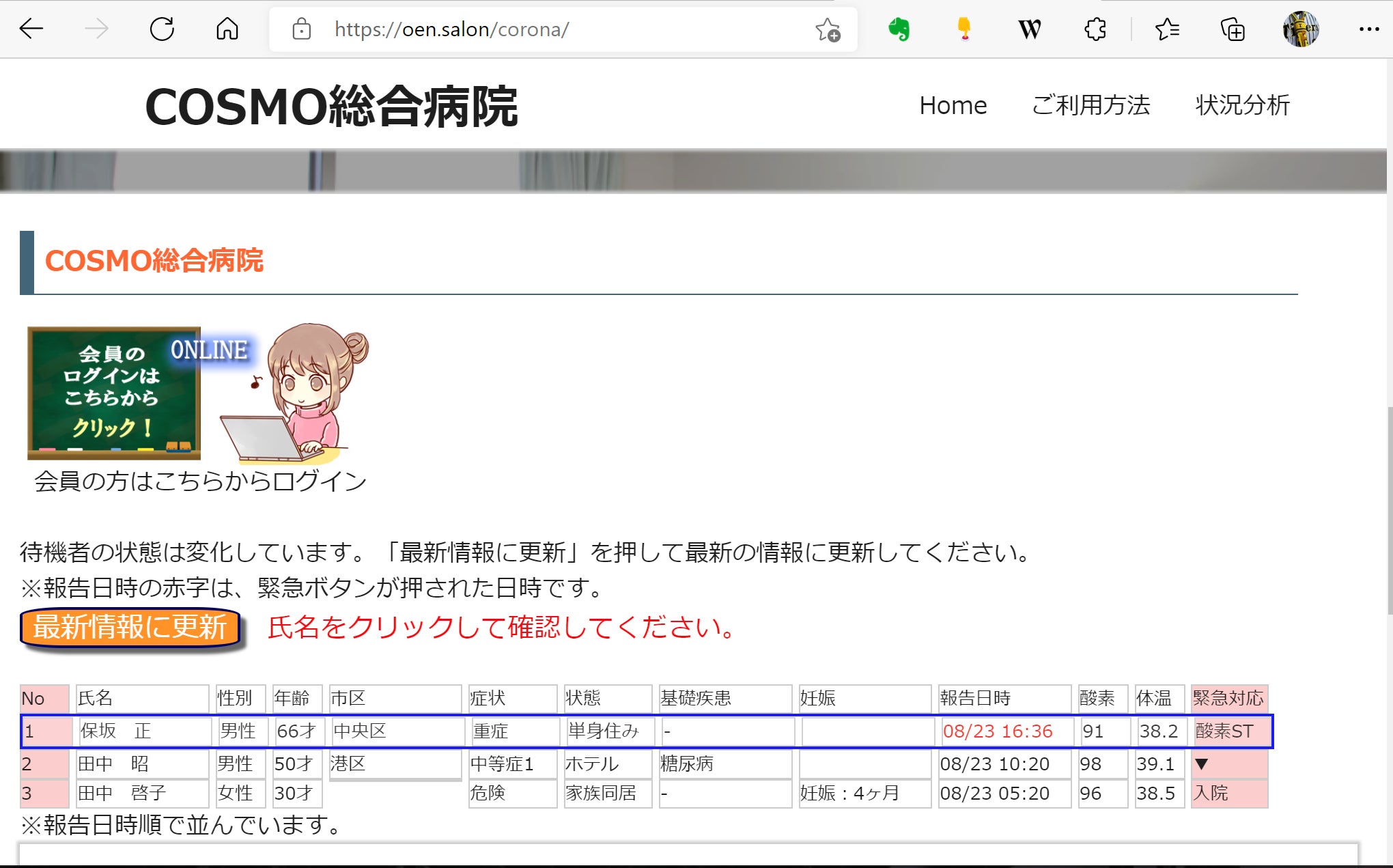Open the Evernote extension icon
The height and width of the screenshot is (868, 1393).
[x=899, y=29]
